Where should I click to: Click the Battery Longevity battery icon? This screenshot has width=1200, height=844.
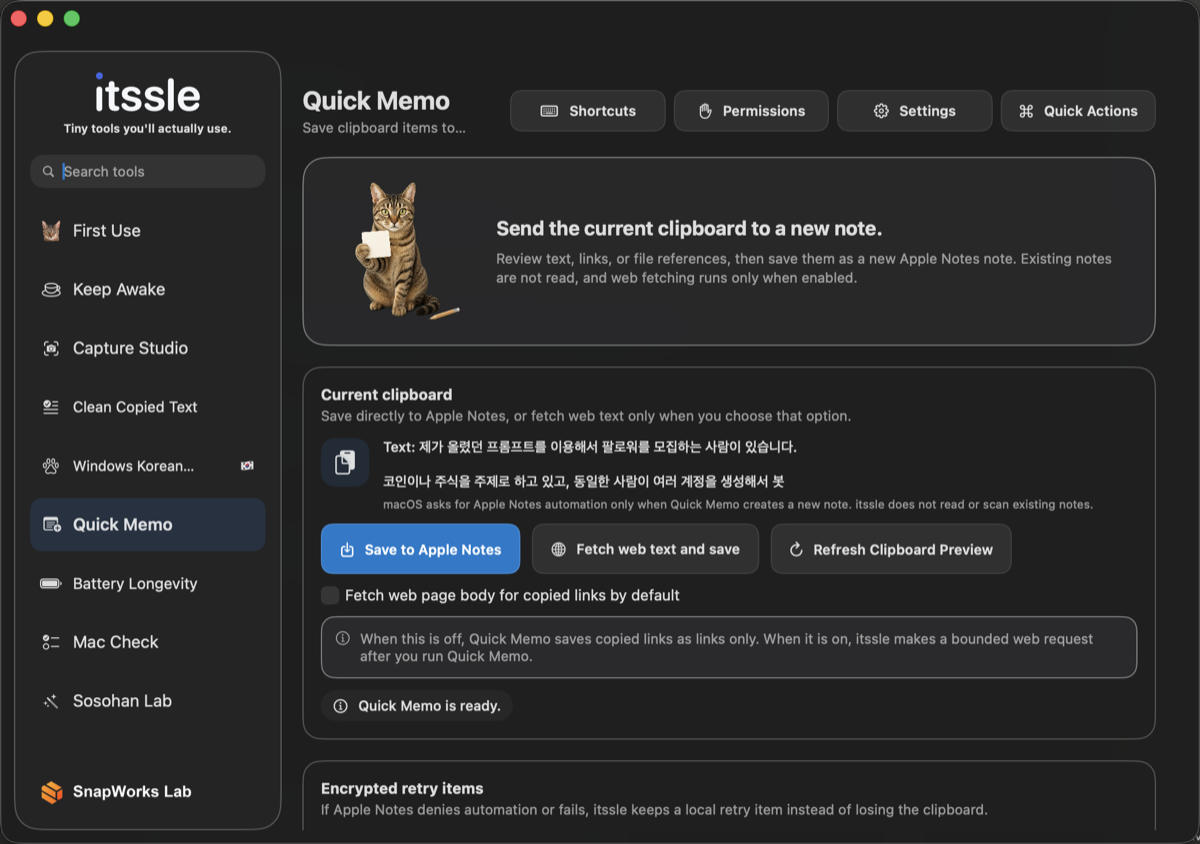click(x=51, y=584)
